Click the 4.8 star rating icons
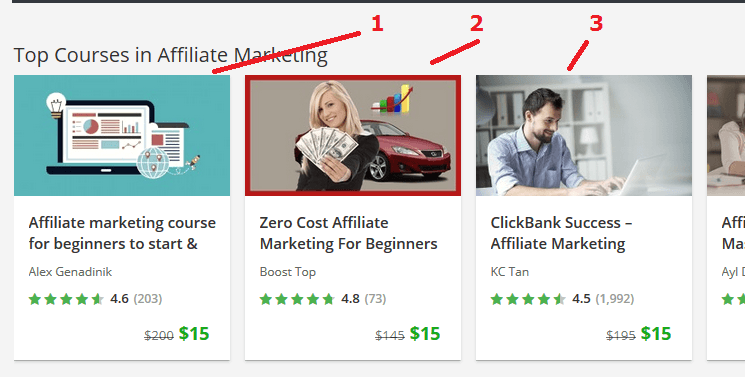The width and height of the screenshot is (745, 377). (x=297, y=299)
